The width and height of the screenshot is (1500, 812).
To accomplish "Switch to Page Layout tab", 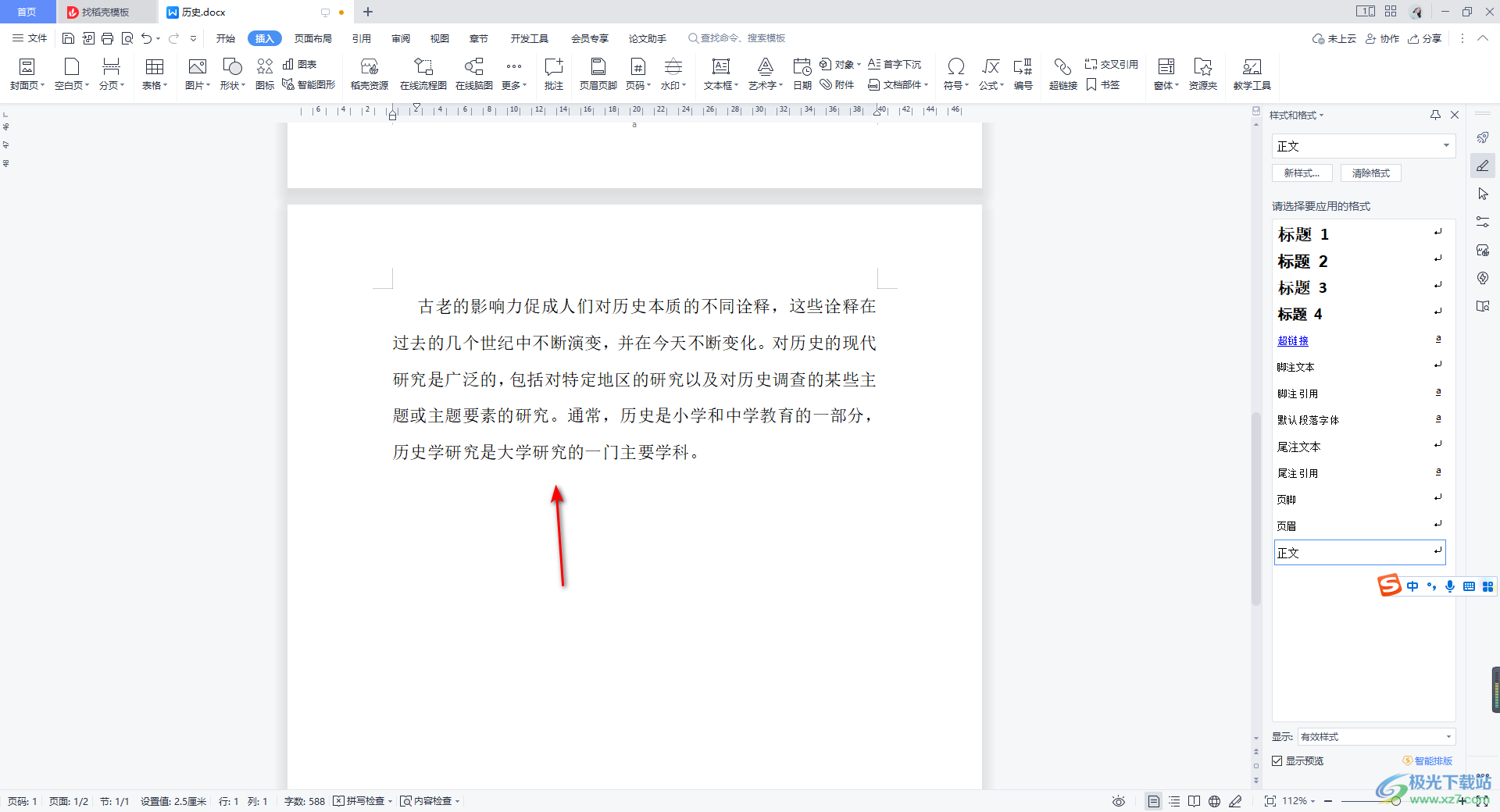I will pyautogui.click(x=313, y=38).
